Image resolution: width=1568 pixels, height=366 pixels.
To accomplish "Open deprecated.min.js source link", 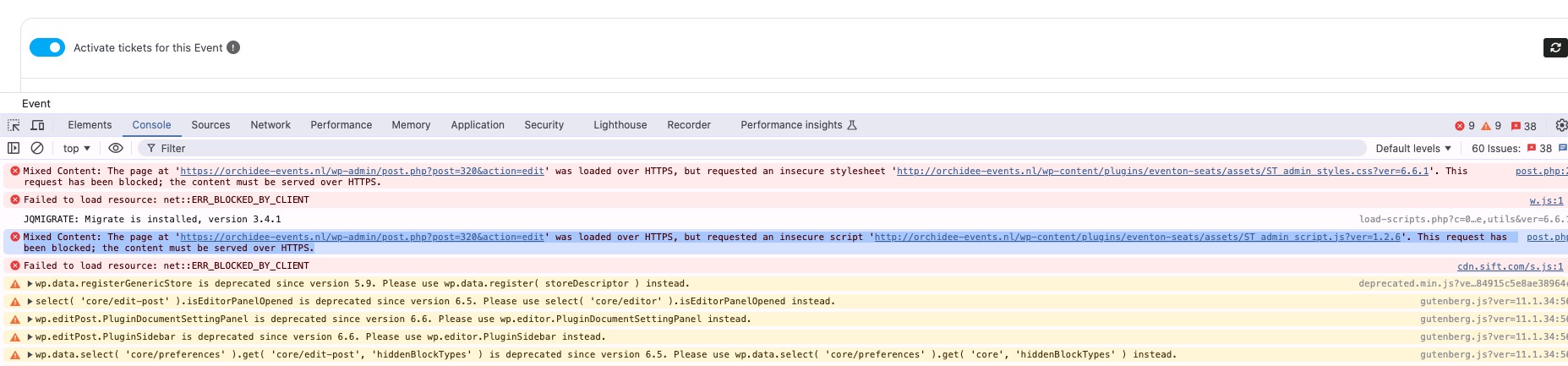I will pos(1463,284).
